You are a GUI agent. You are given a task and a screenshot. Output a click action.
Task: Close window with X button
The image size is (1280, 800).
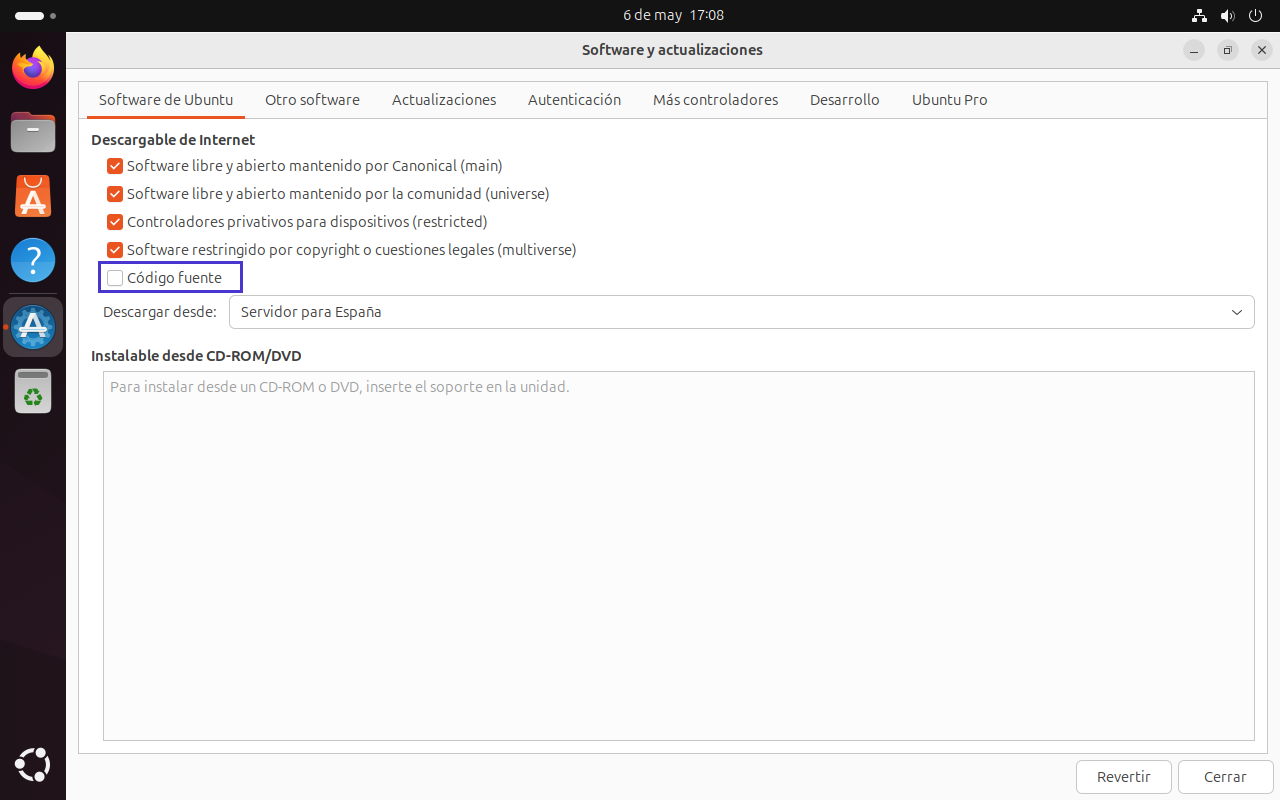[x=1262, y=50]
